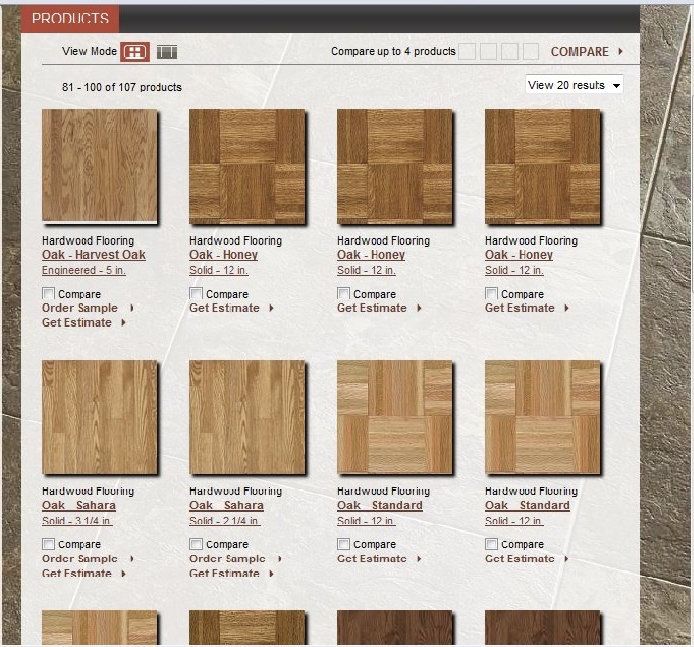Get Estimate for Oak - Harvest Oak
Viewport: 694px width, 647px height.
tap(77, 323)
